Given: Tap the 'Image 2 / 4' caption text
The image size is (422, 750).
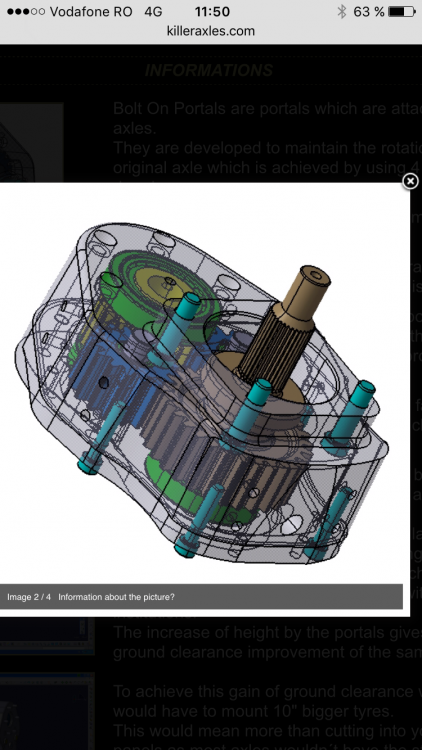Looking at the screenshot, I should click(x=29, y=597).
